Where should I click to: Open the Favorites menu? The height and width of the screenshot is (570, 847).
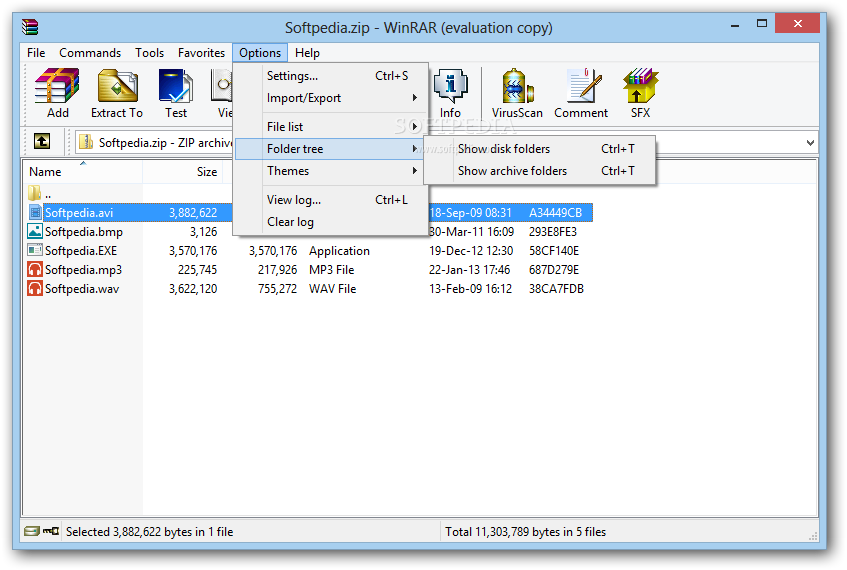[201, 52]
